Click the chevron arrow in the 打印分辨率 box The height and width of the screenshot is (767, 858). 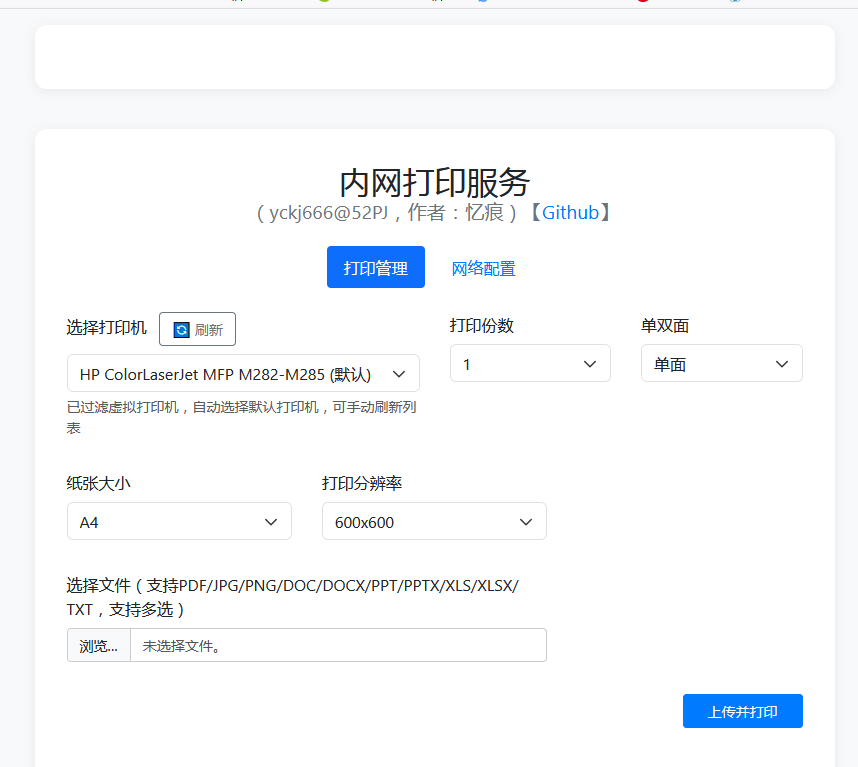[526, 522]
